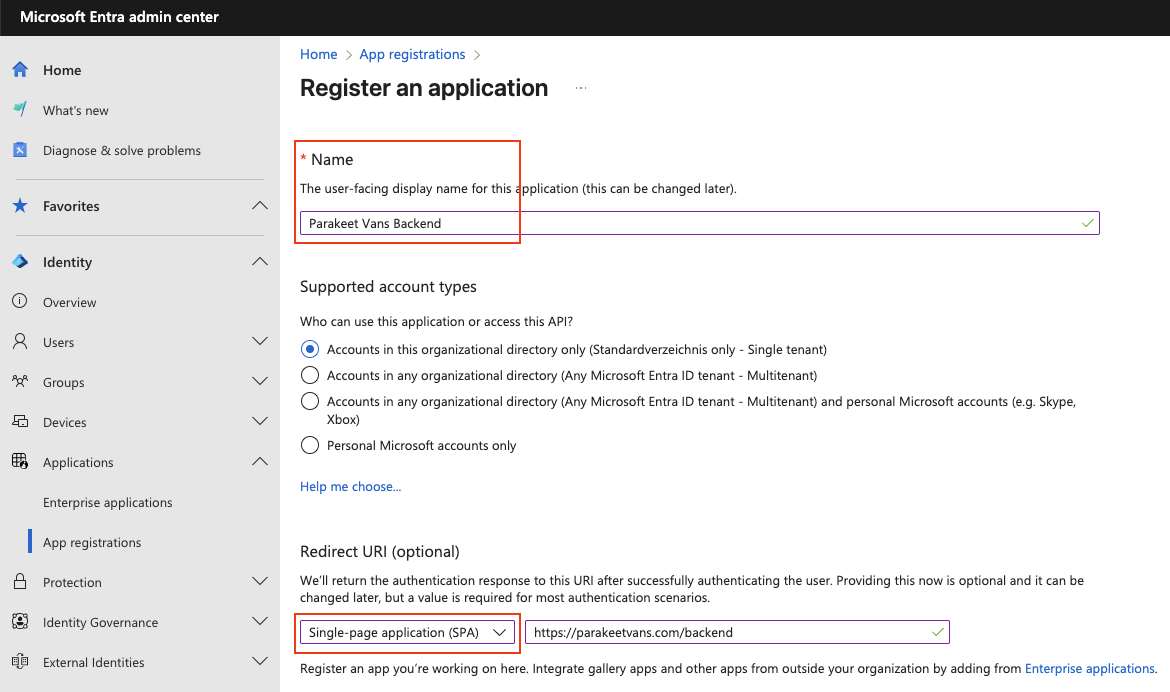Image resolution: width=1170 pixels, height=692 pixels.
Task: Expand the Groups chevron
Action: coord(260,381)
